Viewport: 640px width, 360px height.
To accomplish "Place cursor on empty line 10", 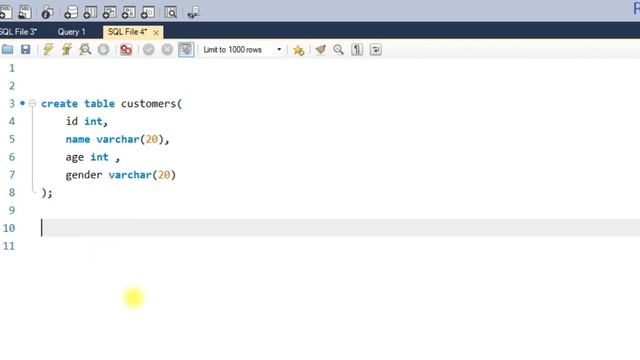I will point(340,228).
